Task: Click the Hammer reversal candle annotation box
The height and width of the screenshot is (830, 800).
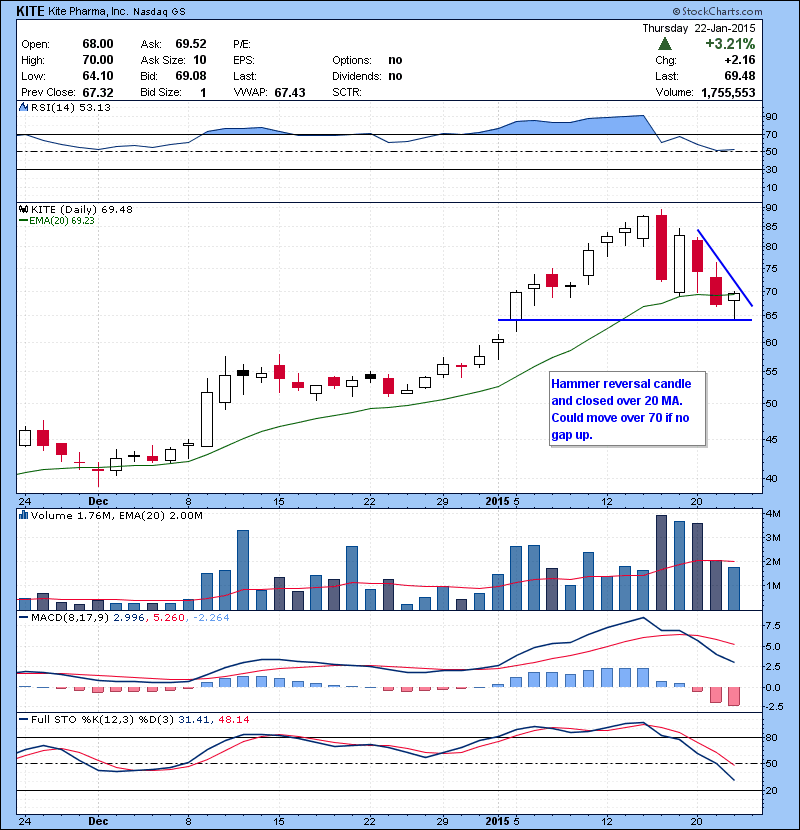Action: coord(627,409)
